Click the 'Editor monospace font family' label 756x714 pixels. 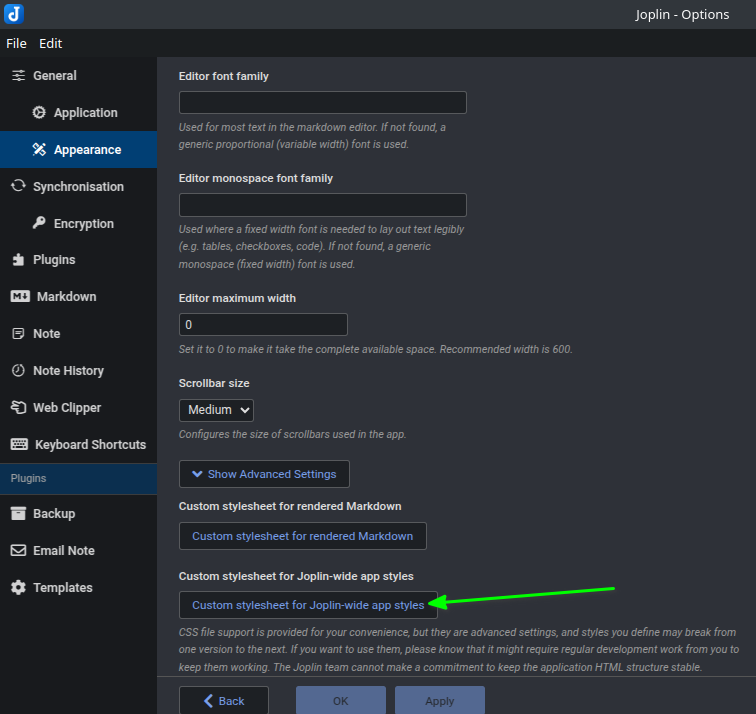pos(256,178)
